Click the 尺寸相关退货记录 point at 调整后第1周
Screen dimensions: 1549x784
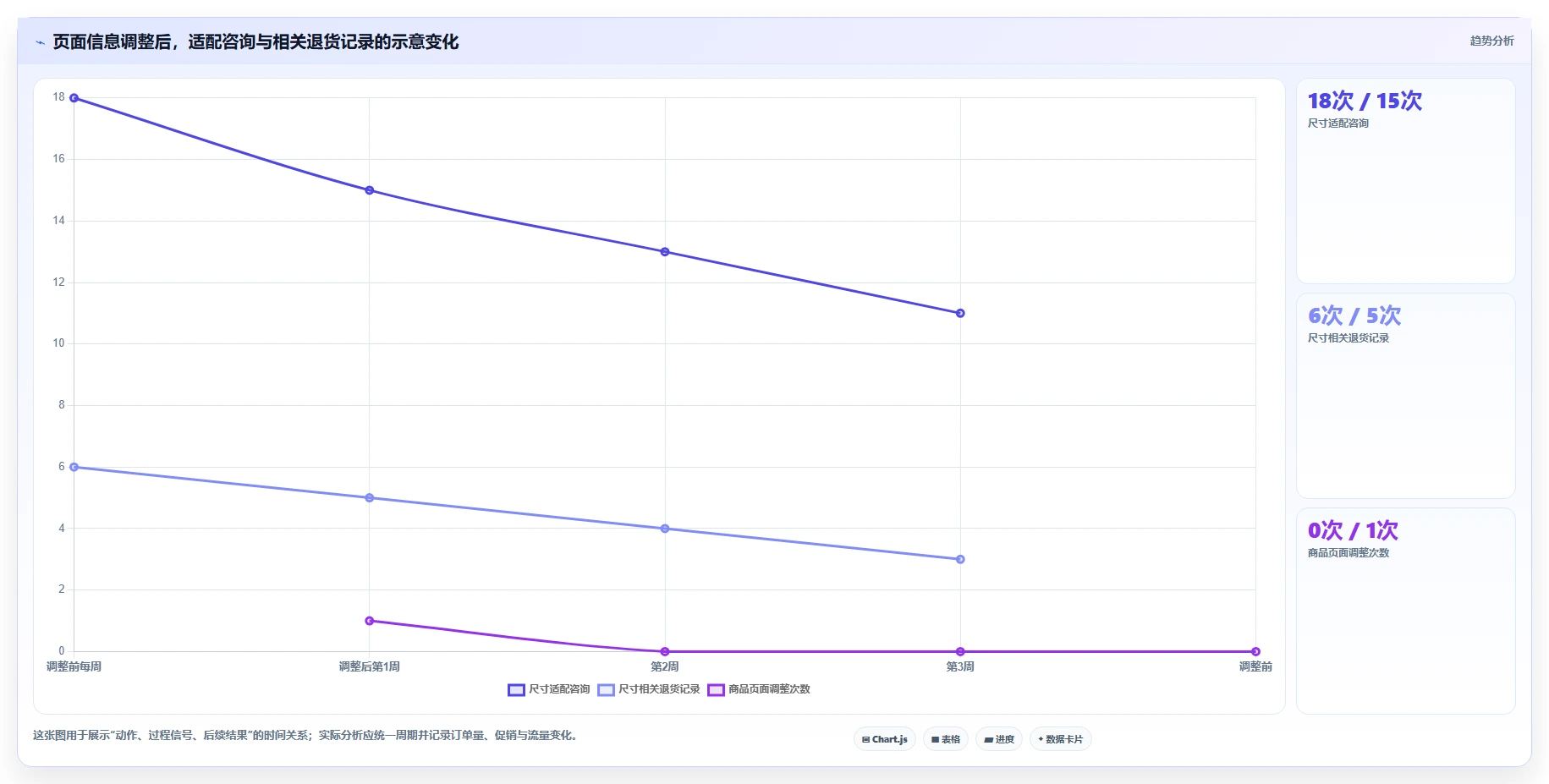370,498
